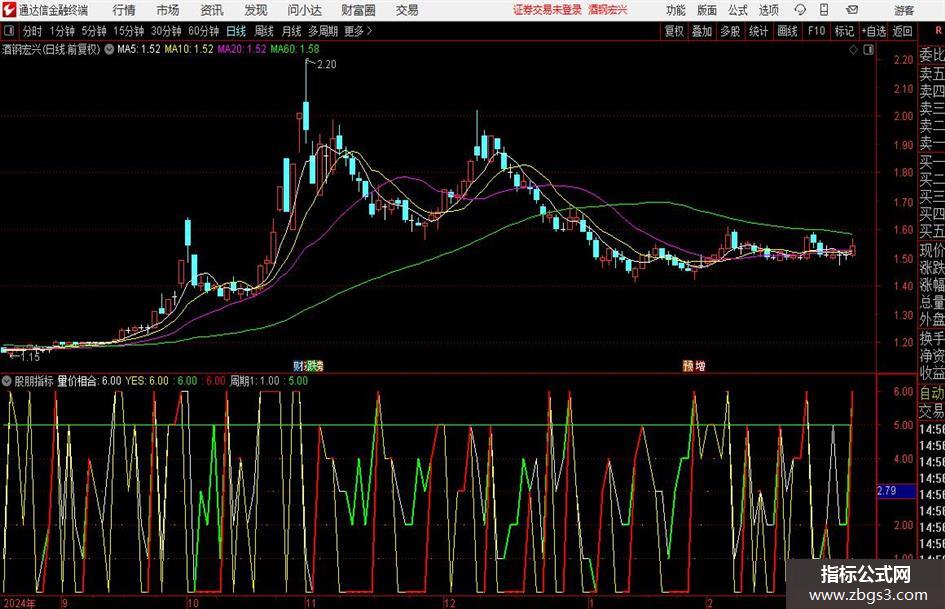Click the 返回 back button
The width and height of the screenshot is (945, 609).
902,31
